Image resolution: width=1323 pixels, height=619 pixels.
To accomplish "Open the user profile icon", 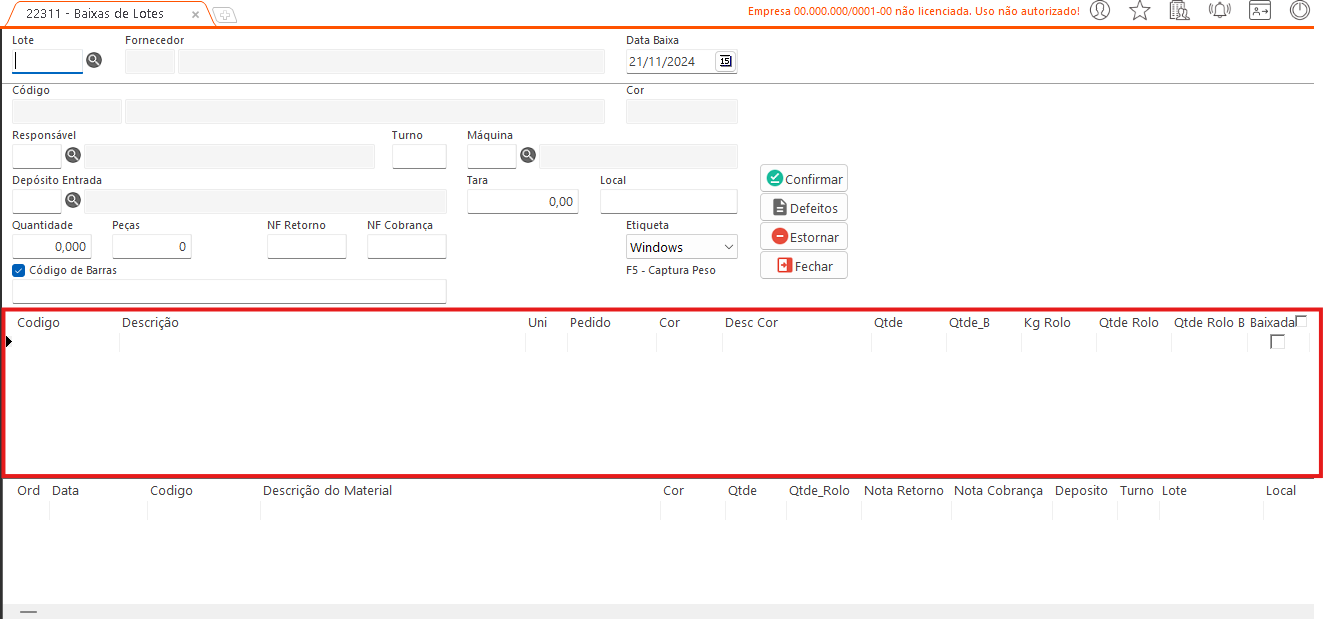I will click(1100, 11).
